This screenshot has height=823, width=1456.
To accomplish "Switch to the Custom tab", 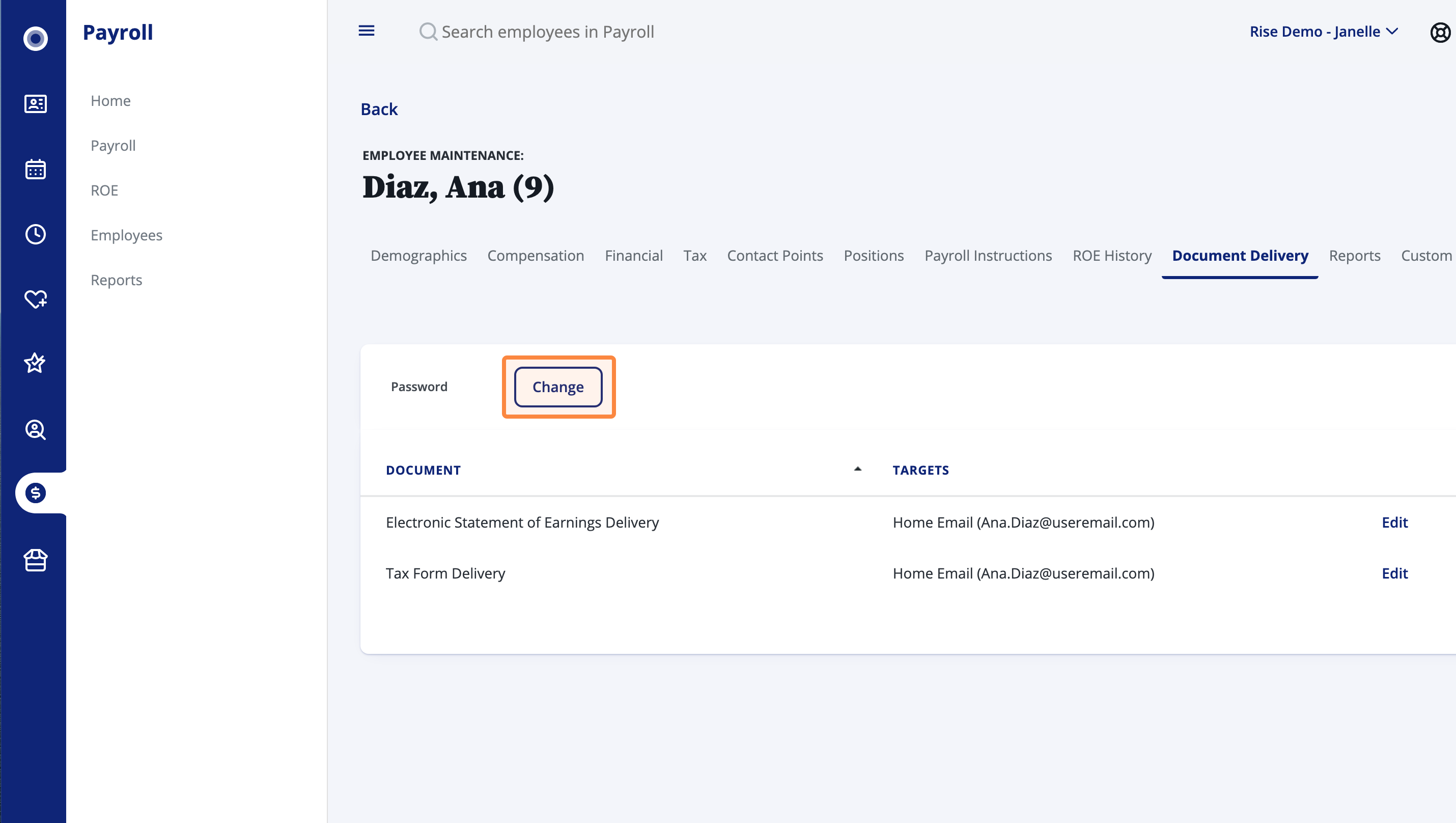I will [x=1426, y=256].
